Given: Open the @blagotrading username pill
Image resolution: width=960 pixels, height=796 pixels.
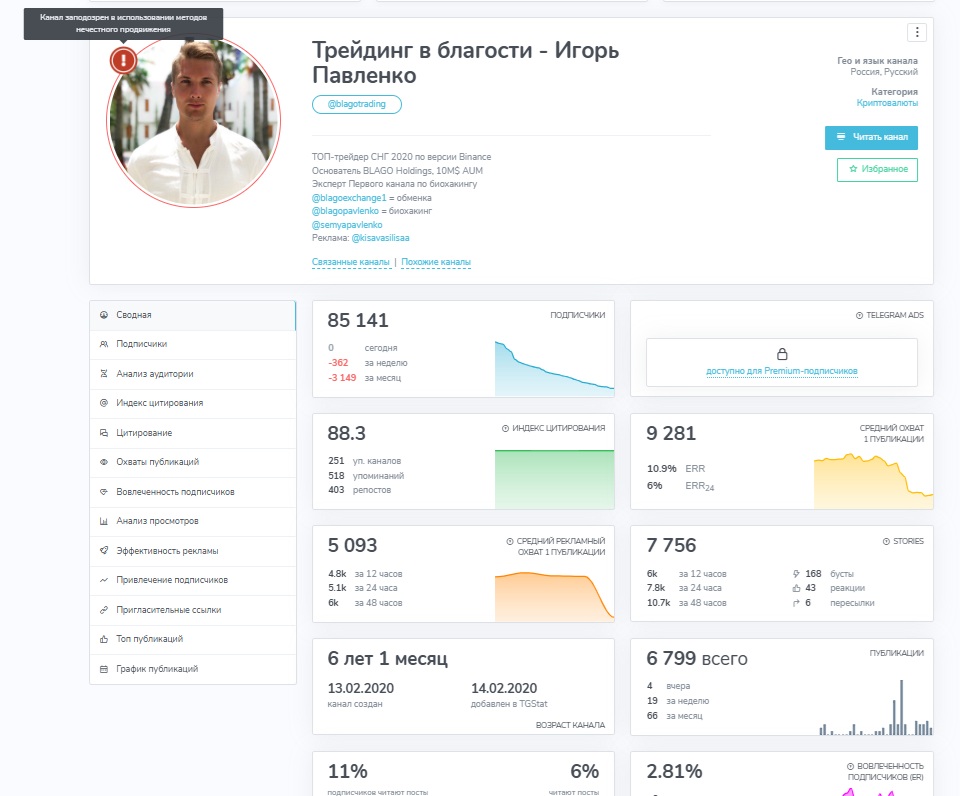Looking at the screenshot, I should point(357,104).
